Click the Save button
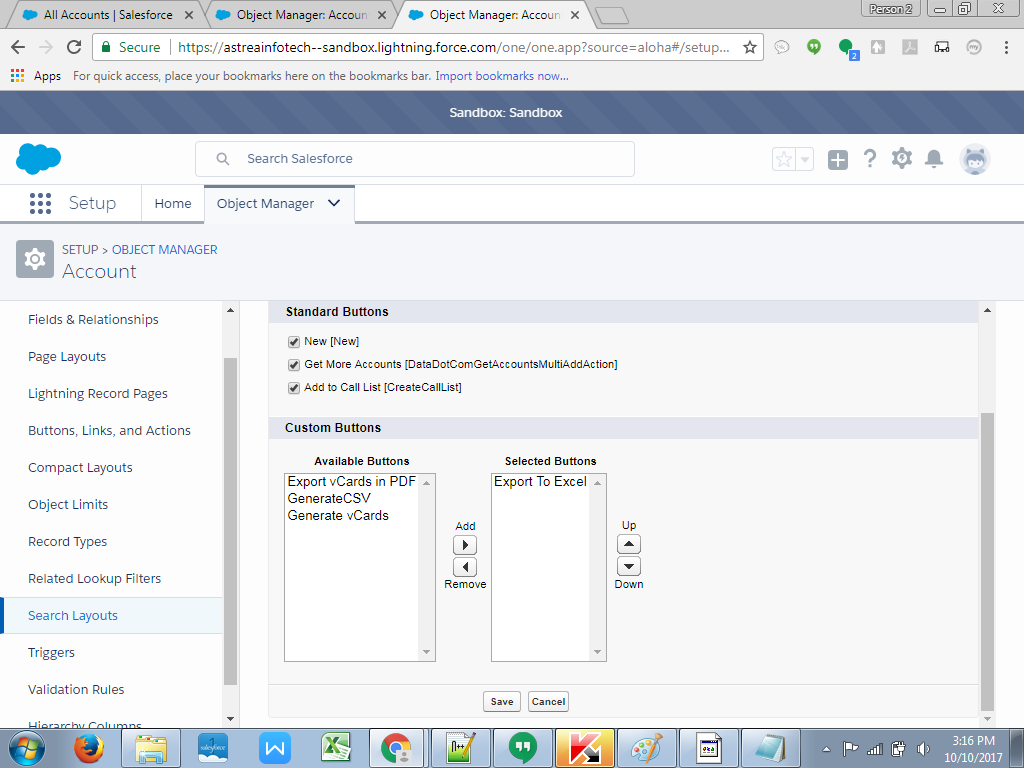Viewport: 1024px width, 768px height. point(502,701)
